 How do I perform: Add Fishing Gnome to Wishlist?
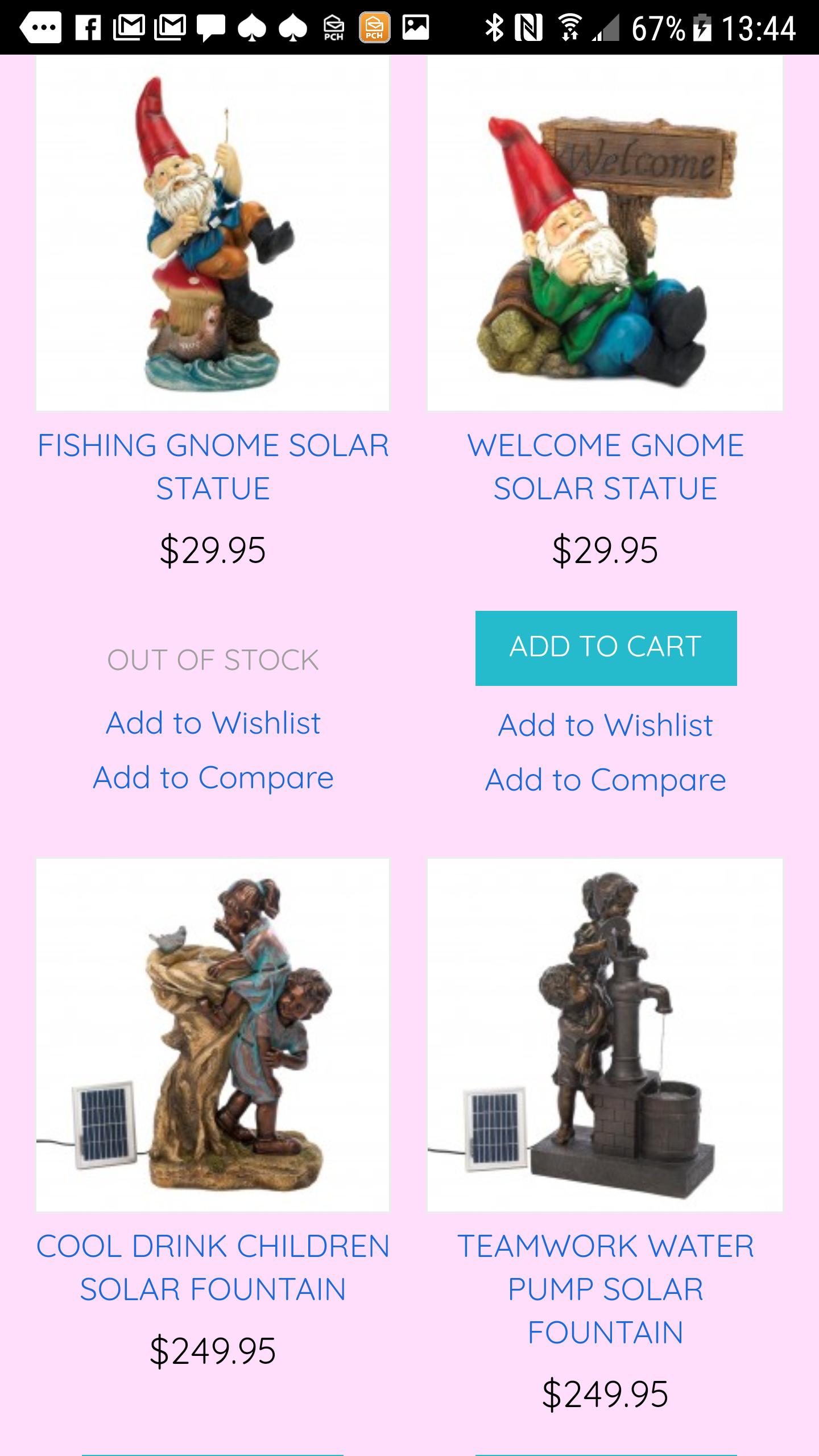213,723
